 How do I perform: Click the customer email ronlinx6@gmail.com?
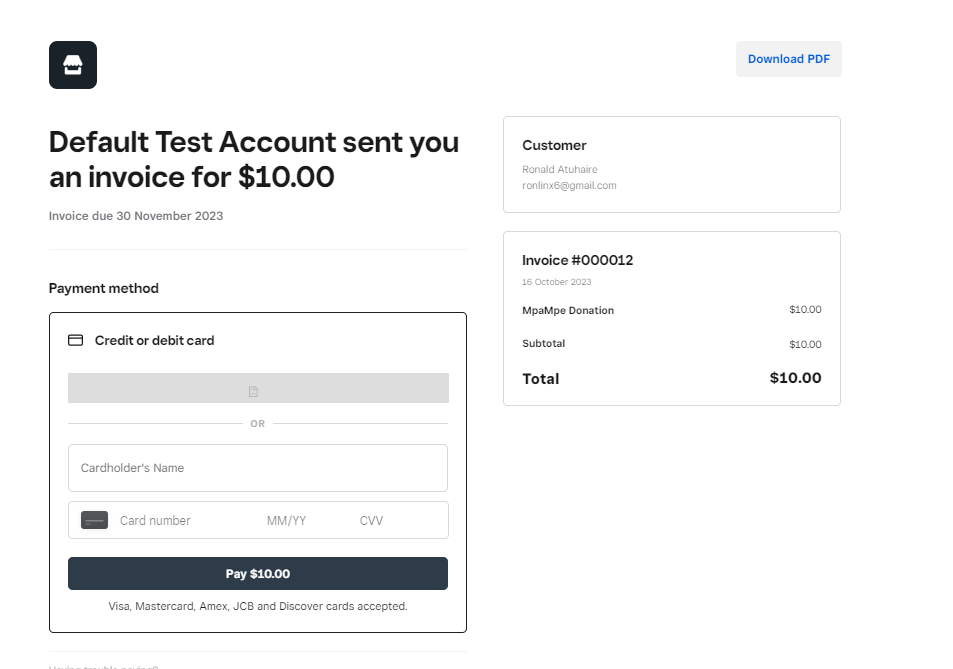coord(569,186)
